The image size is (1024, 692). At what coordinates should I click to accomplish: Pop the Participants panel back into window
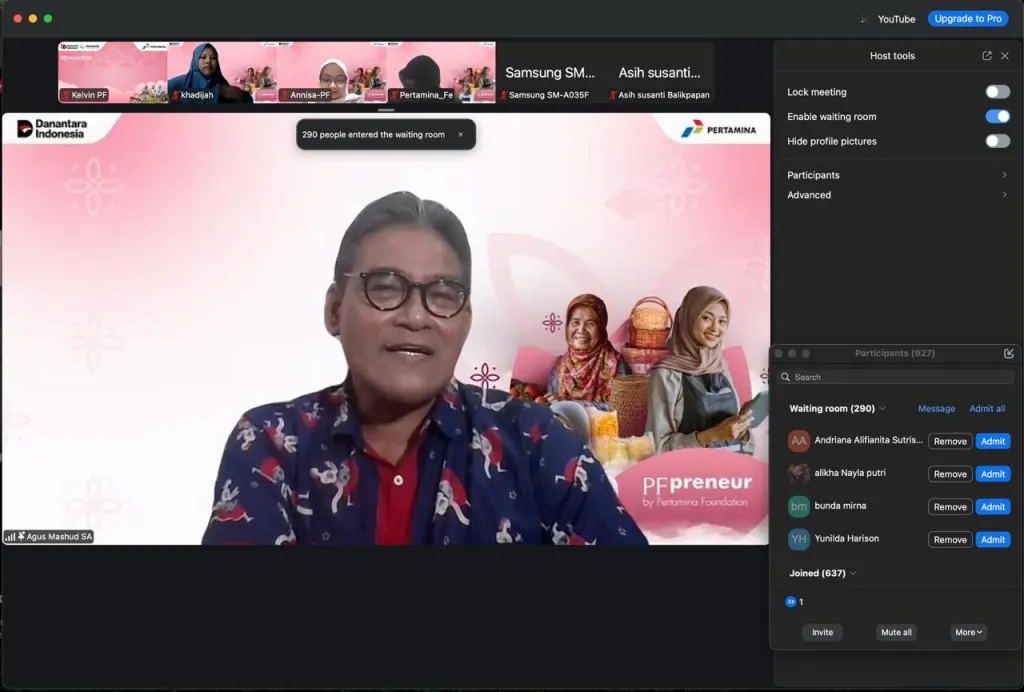tap(1009, 353)
